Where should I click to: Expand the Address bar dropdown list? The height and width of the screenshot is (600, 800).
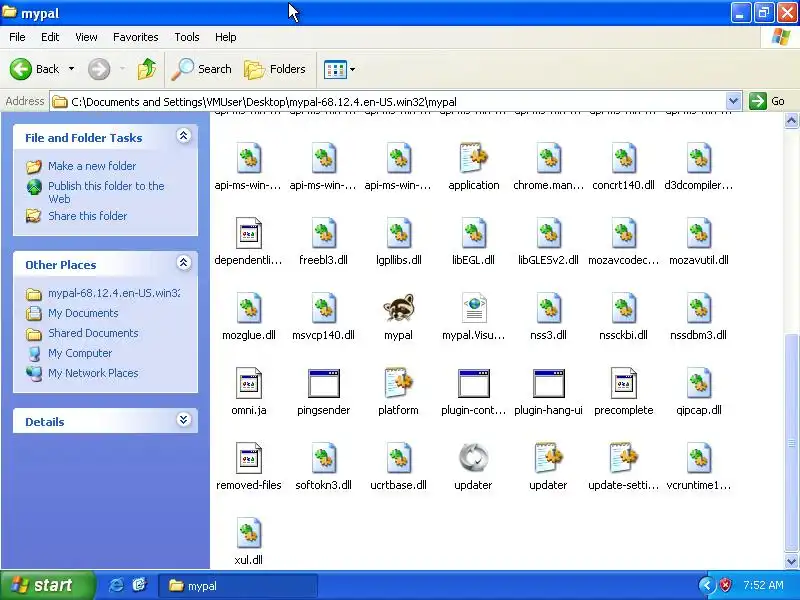pyautogui.click(x=733, y=101)
